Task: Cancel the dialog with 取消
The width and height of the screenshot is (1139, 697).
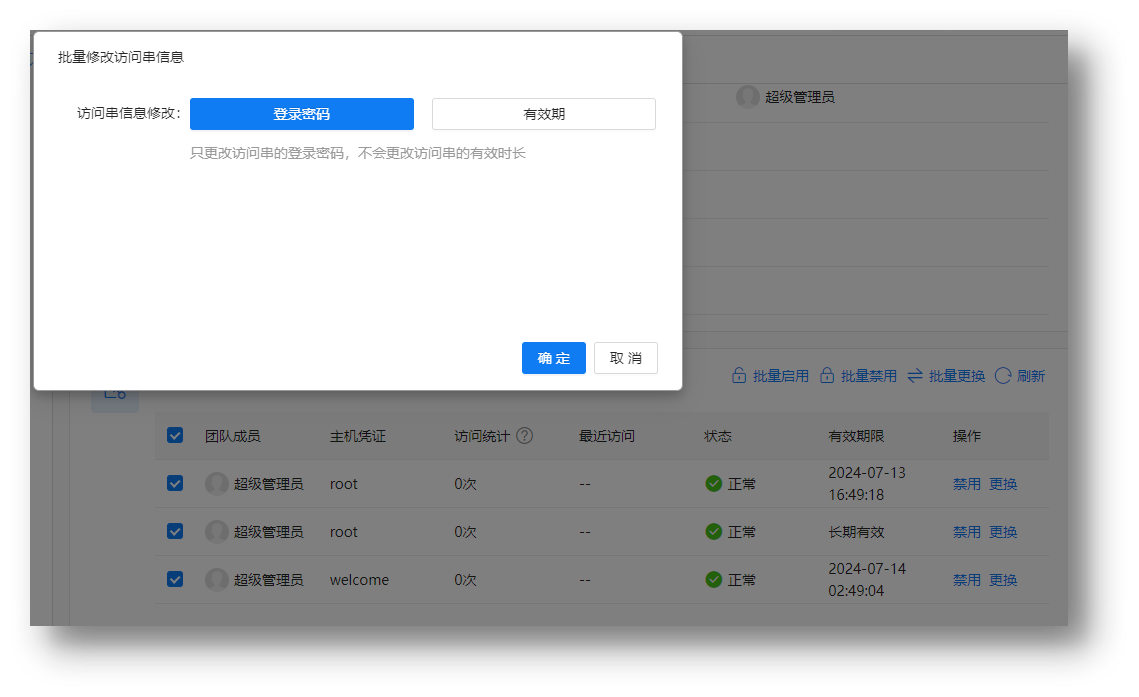Action: tap(626, 358)
